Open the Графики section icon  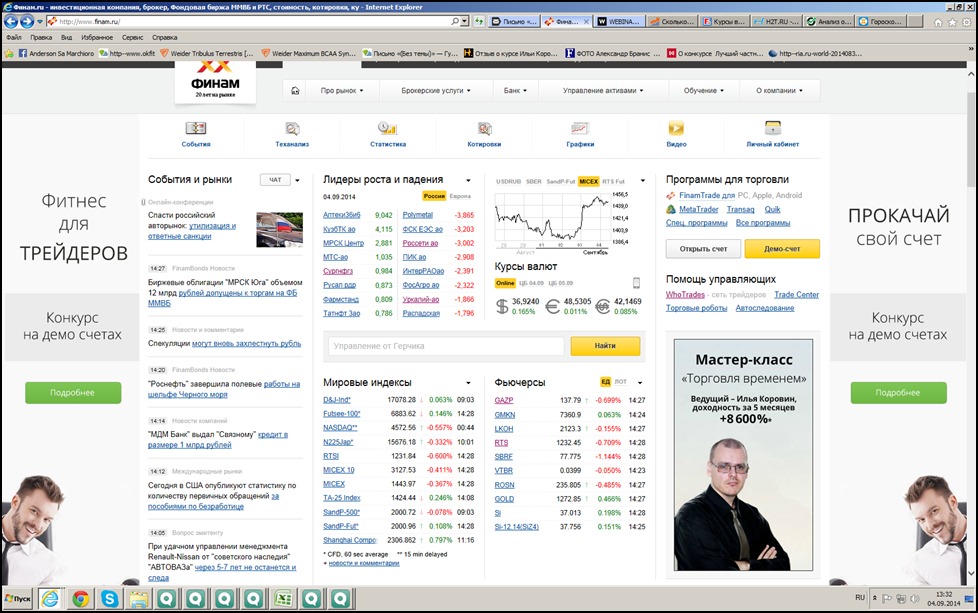[x=580, y=128]
